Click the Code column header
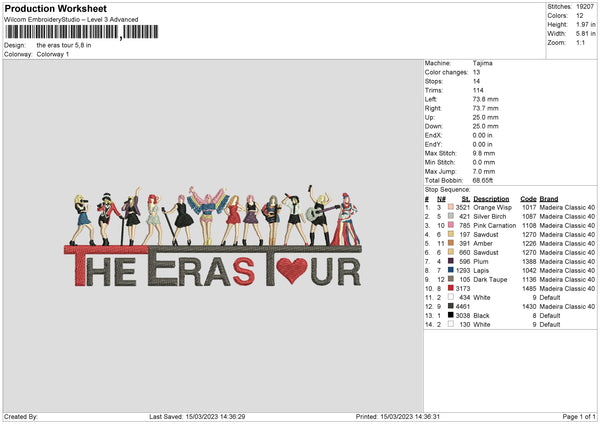The height and width of the screenshot is (424, 600). (528, 199)
